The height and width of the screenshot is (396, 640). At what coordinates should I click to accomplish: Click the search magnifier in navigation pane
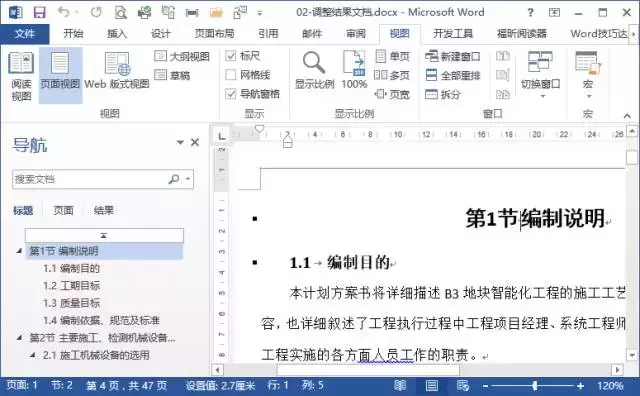[174, 179]
